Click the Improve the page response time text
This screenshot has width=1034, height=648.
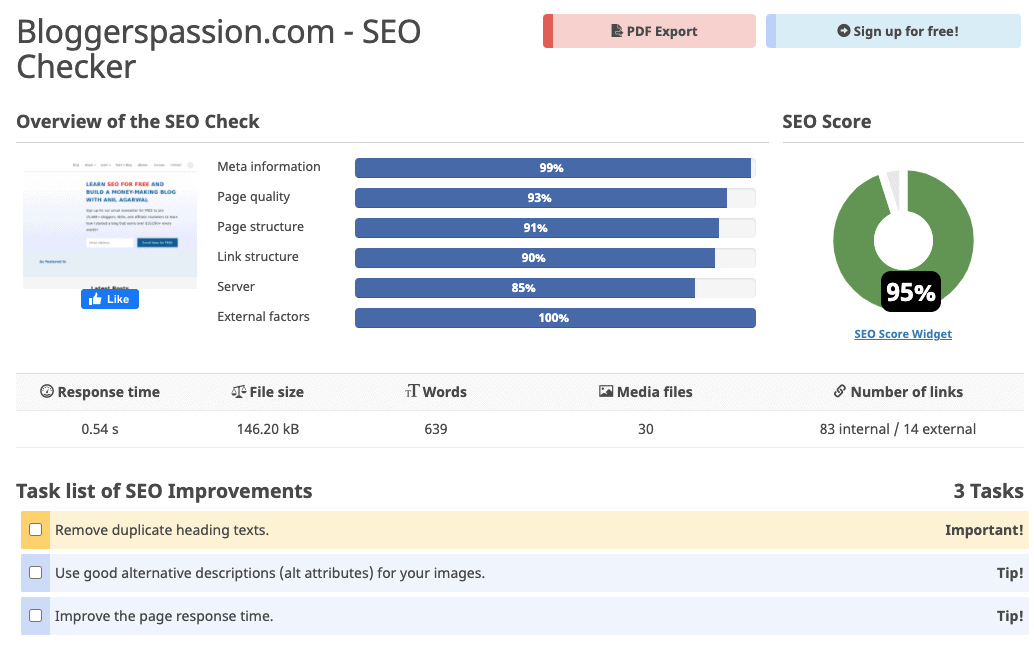tap(164, 616)
